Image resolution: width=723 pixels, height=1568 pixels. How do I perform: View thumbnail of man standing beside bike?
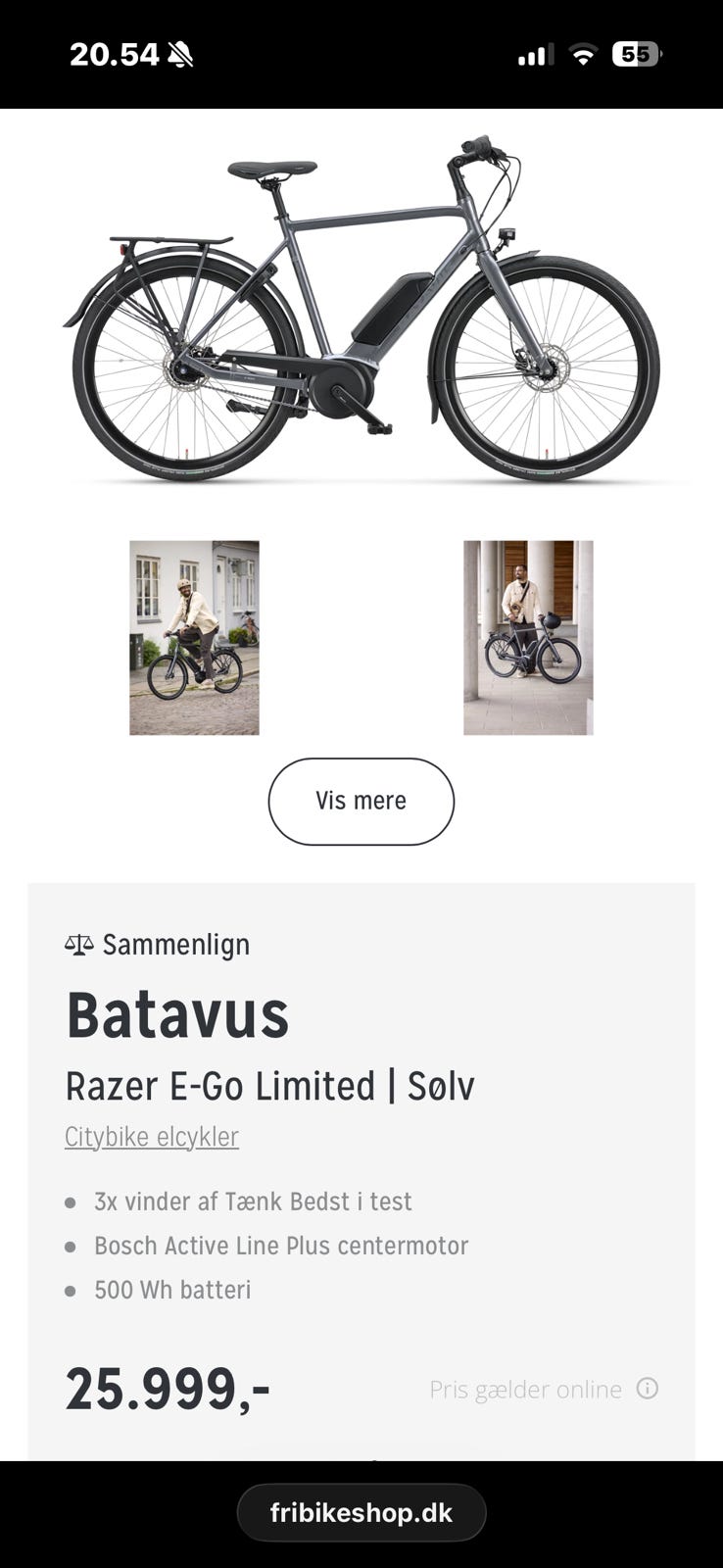point(528,637)
